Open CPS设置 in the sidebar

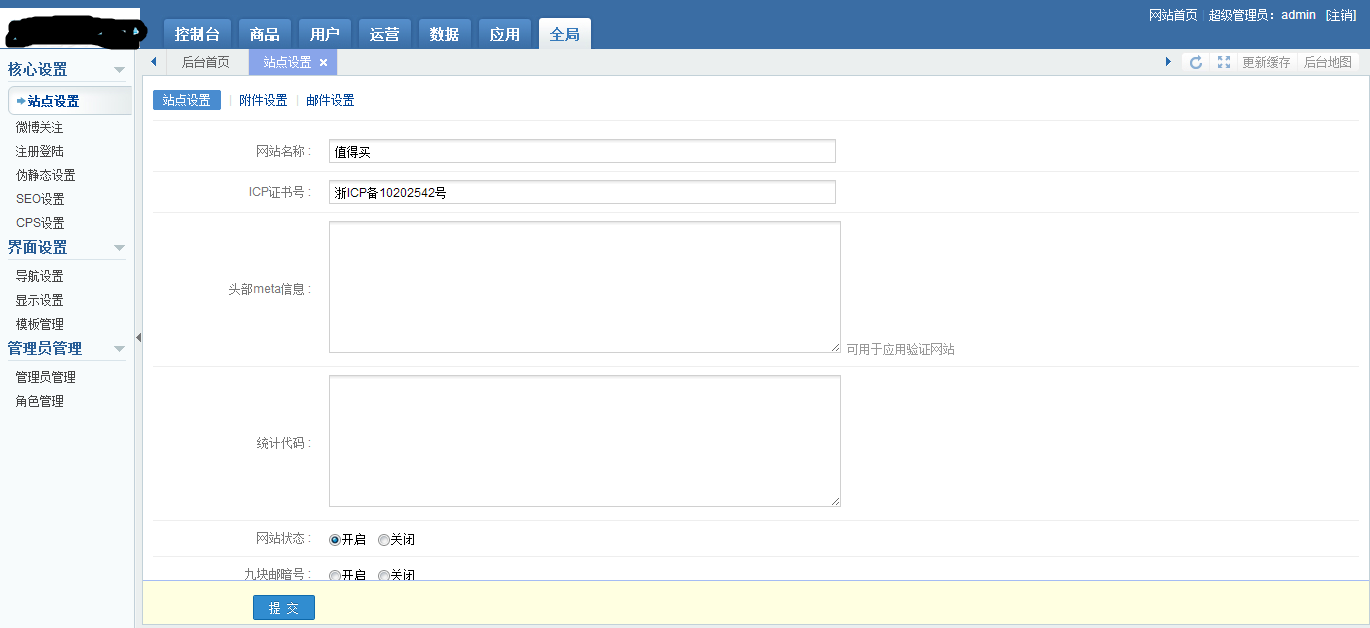[40, 224]
